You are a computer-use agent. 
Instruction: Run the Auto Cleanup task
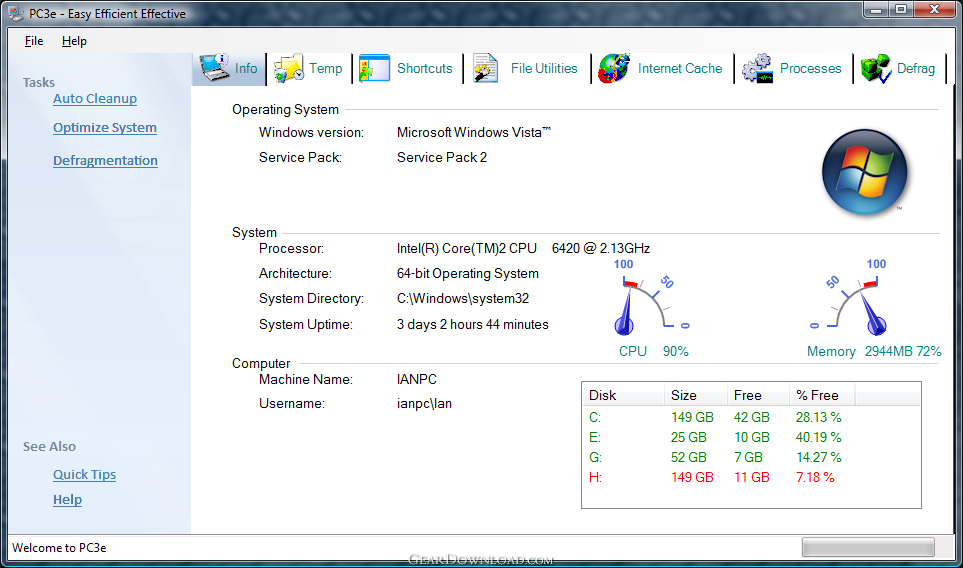click(x=95, y=98)
